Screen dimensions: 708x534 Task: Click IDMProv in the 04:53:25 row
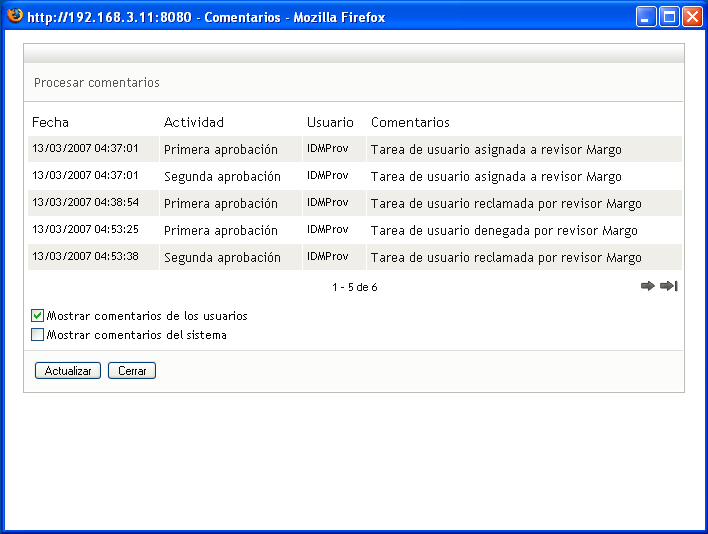pyautogui.click(x=328, y=229)
